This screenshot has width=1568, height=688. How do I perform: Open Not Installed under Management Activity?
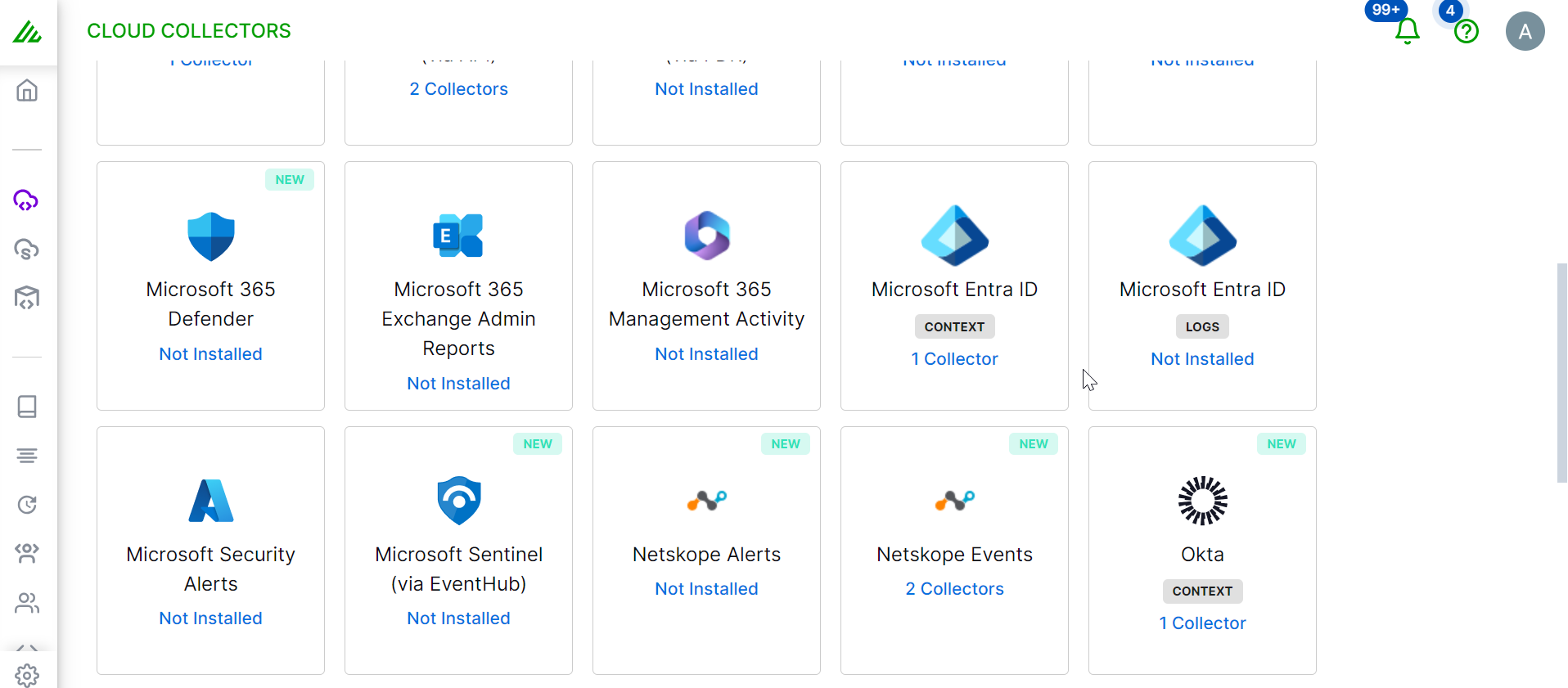pyautogui.click(x=707, y=354)
